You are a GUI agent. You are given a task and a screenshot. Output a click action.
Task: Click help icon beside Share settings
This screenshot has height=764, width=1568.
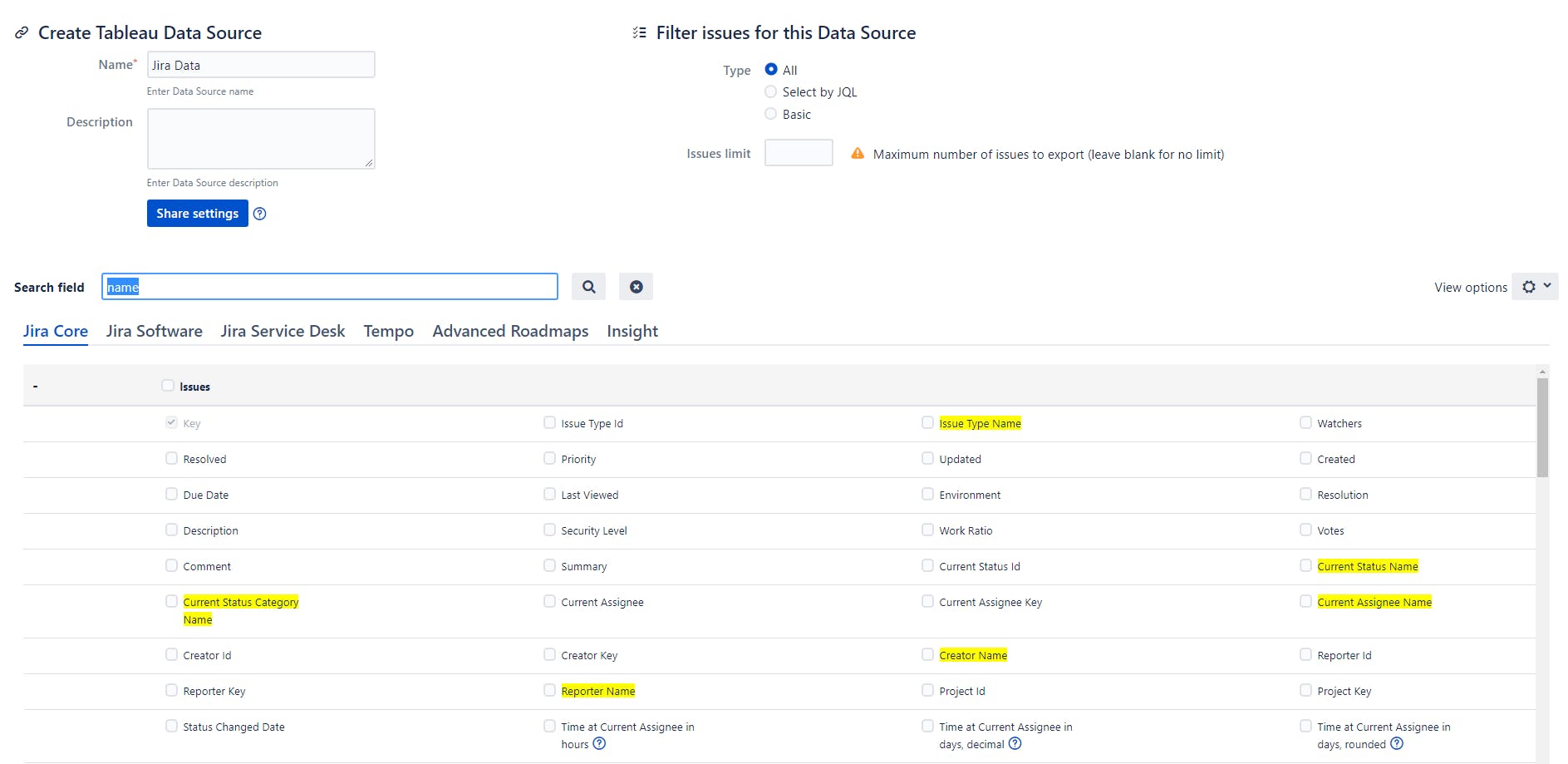click(x=260, y=214)
